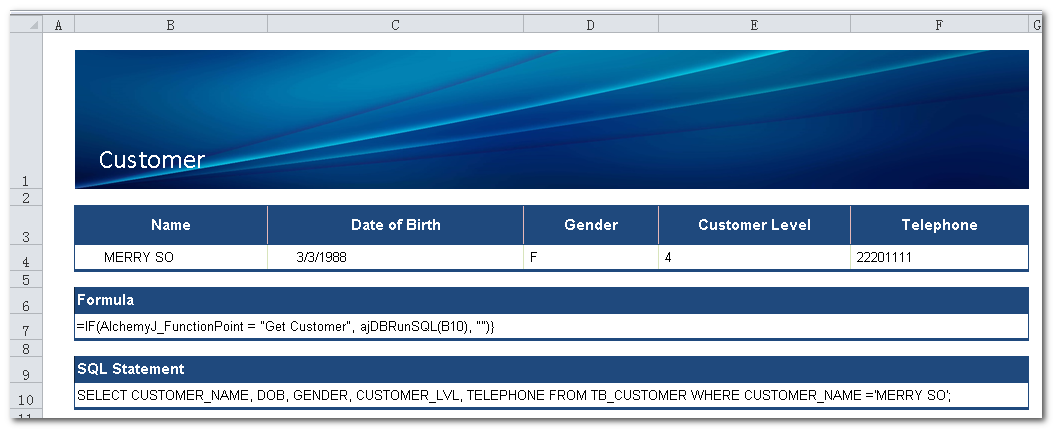Image resolution: width=1053 pixels, height=429 pixels.
Task: Select column F header
Action: pyautogui.click(x=938, y=25)
